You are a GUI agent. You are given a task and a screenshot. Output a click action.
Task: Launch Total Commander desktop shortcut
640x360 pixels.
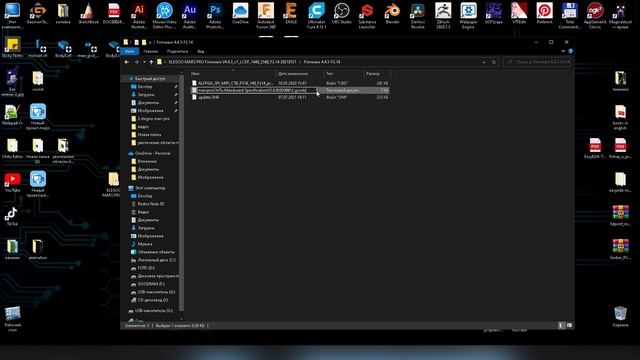point(569,15)
